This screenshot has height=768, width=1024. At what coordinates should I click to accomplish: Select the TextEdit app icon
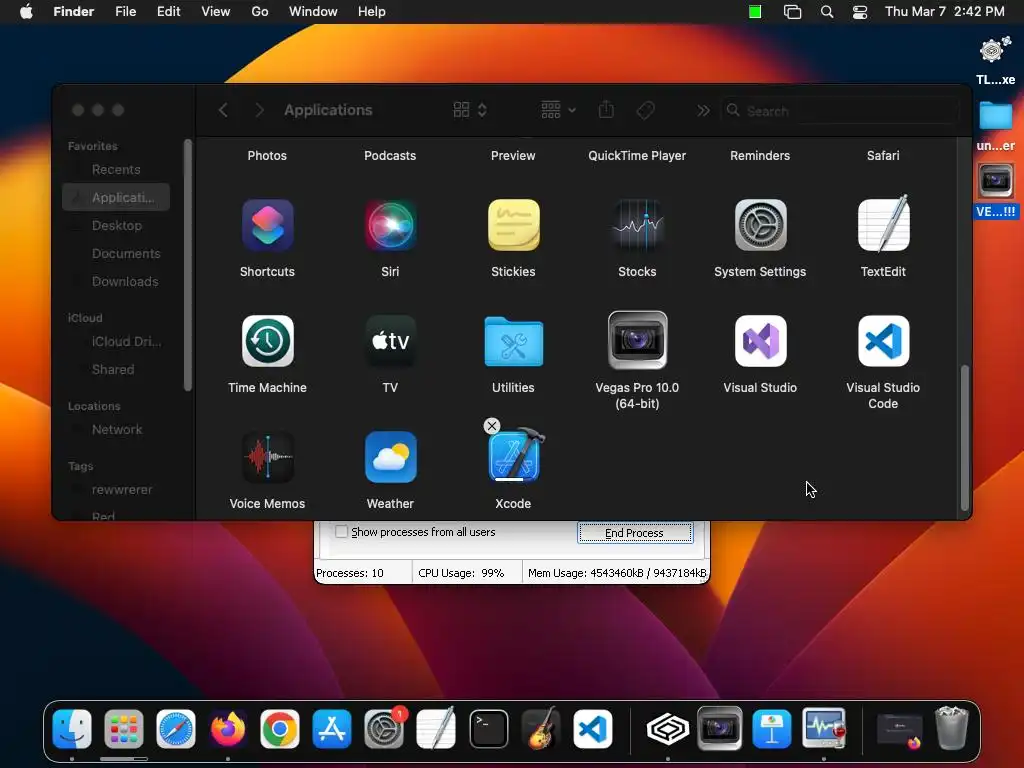(883, 224)
